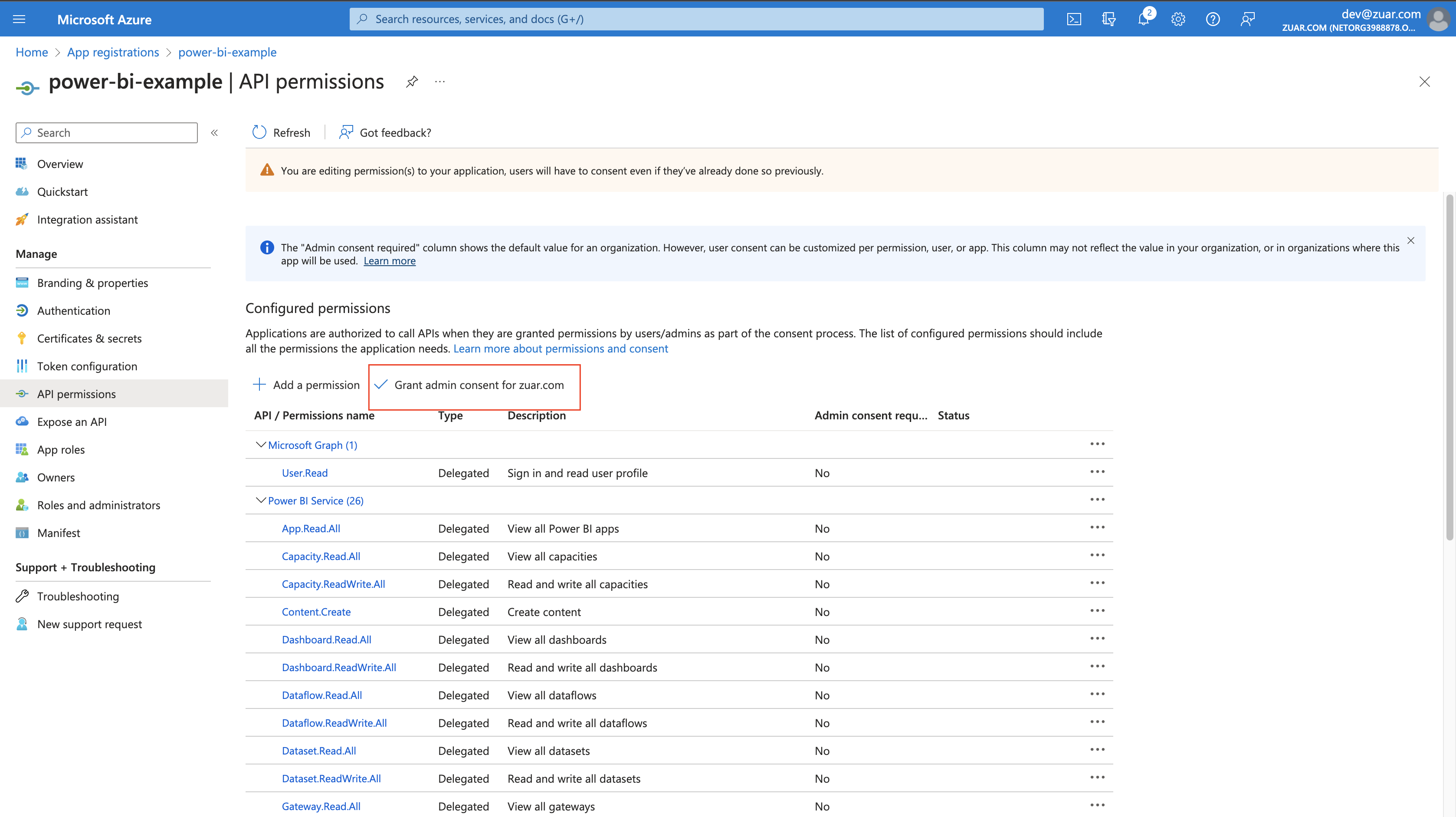The height and width of the screenshot is (817, 1456).
Task: Click the Microsoft Azure logo text
Action: click(104, 19)
